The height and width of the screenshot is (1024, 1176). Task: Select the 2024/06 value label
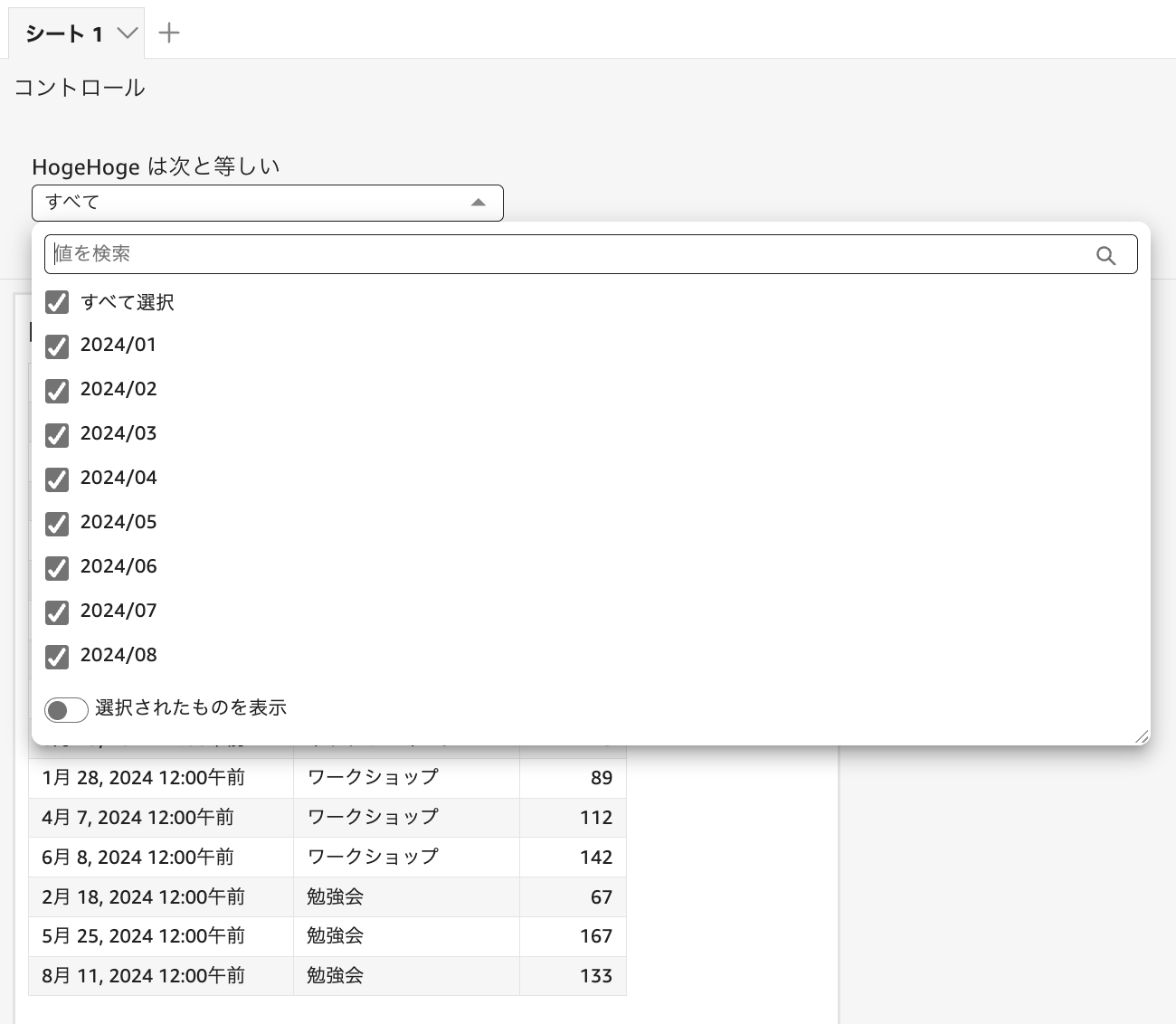tap(119, 566)
